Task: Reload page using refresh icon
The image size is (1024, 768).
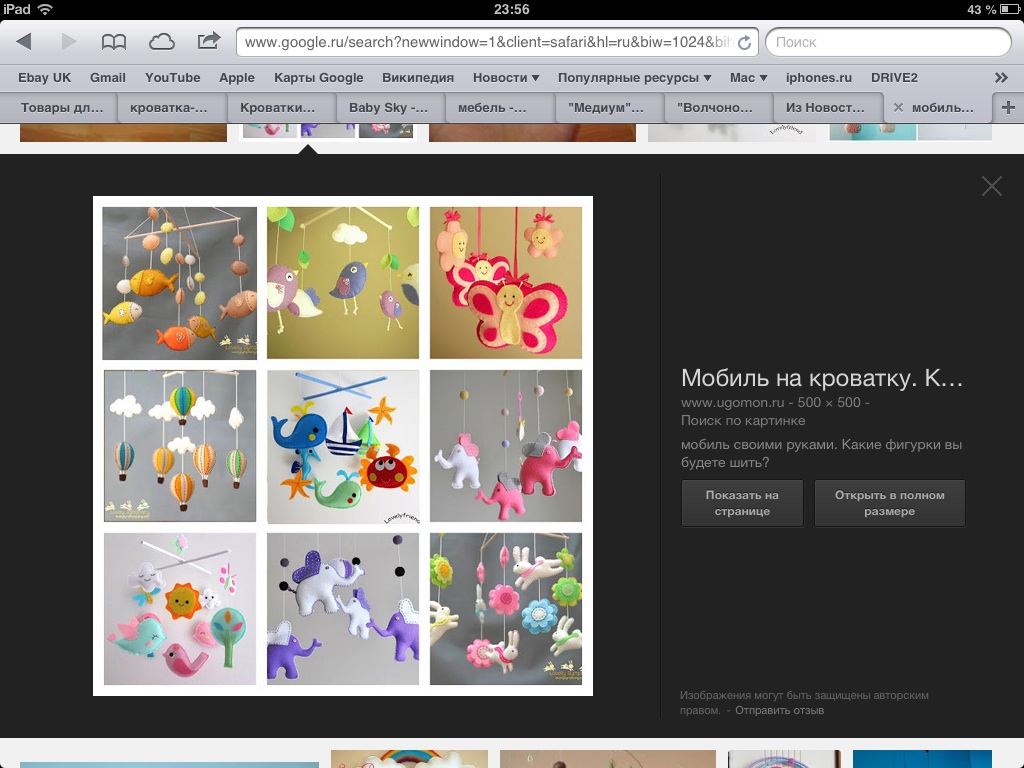Action: pos(743,43)
